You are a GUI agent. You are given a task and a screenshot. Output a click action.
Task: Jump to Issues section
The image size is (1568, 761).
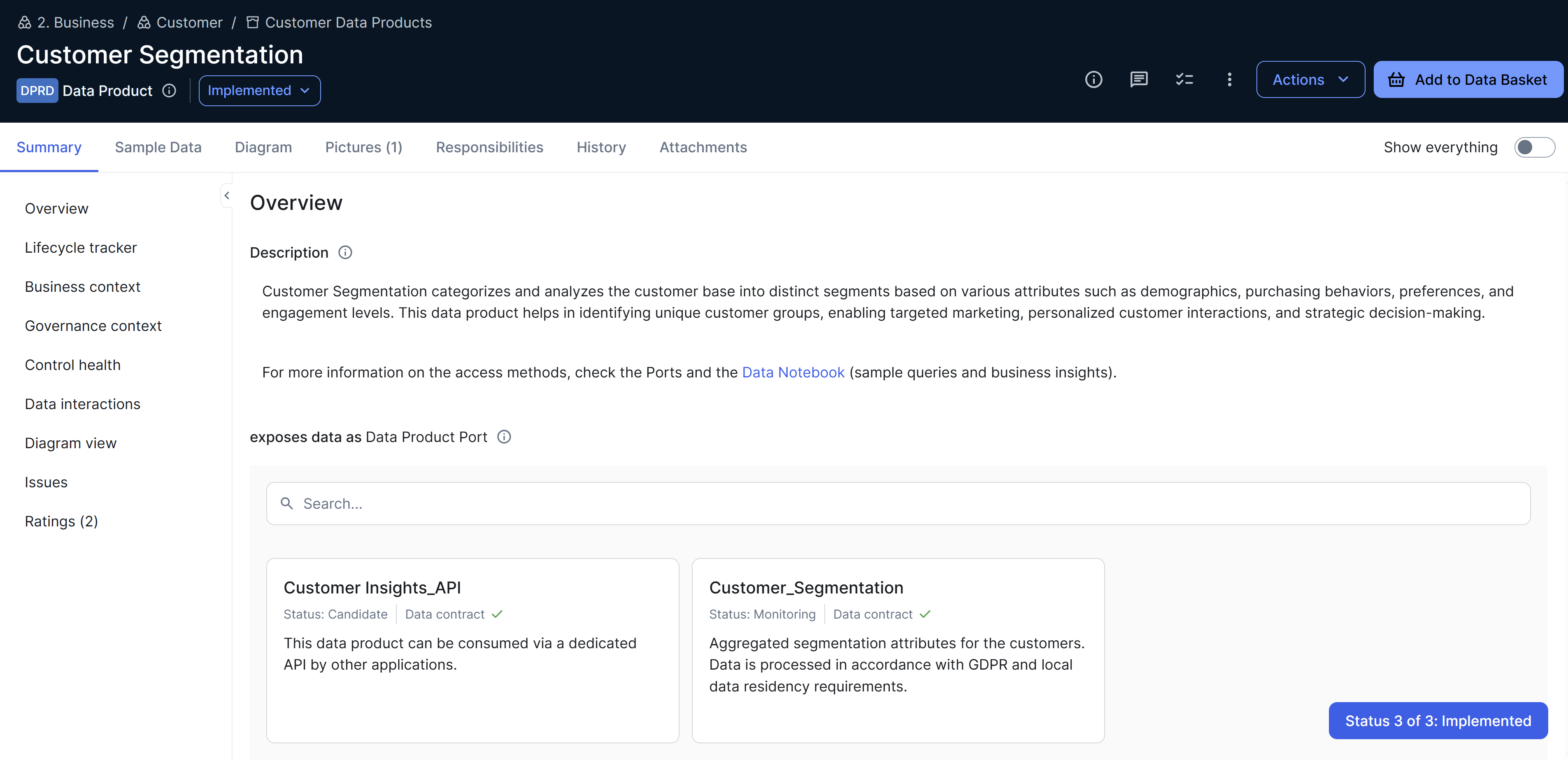pyautogui.click(x=46, y=482)
